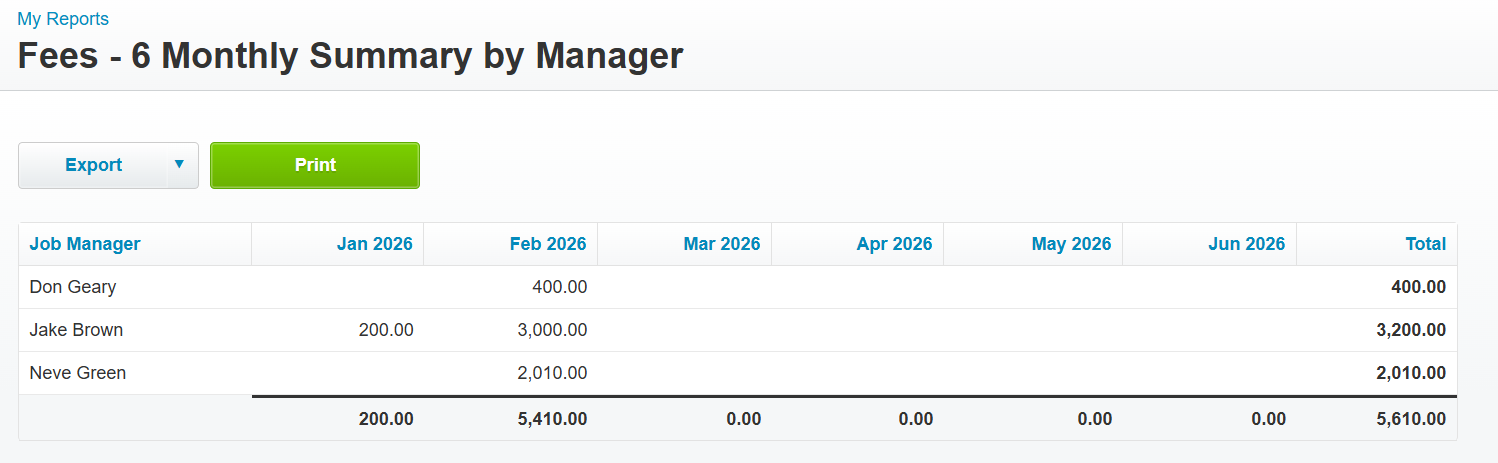Sort by Jun 2026 column header

1246,244
